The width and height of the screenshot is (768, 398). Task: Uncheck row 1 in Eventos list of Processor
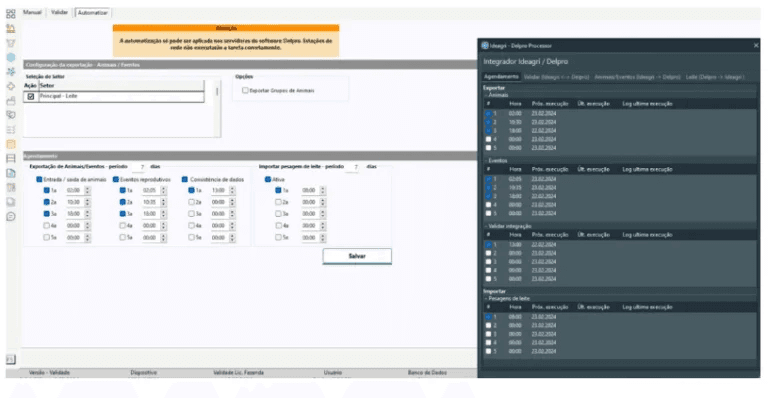488,179
